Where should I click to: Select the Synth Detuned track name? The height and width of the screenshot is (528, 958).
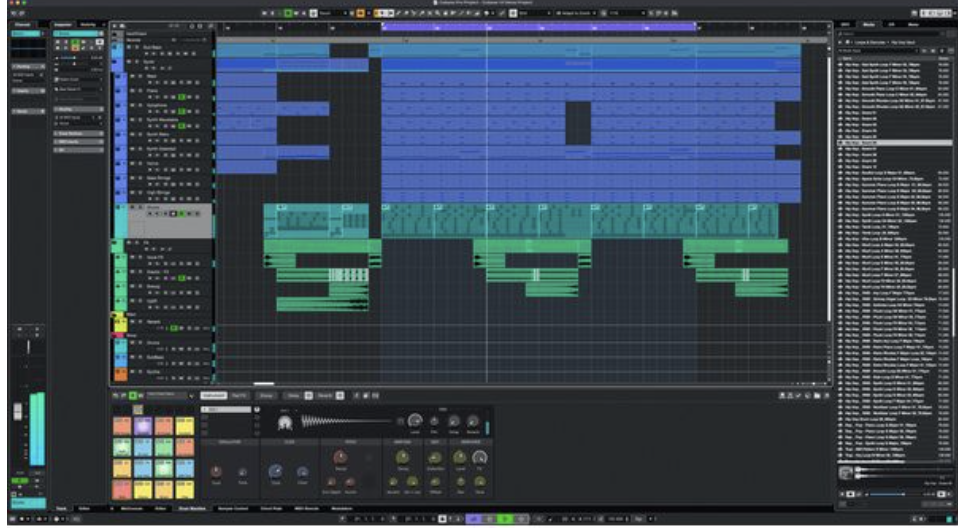(x=161, y=148)
